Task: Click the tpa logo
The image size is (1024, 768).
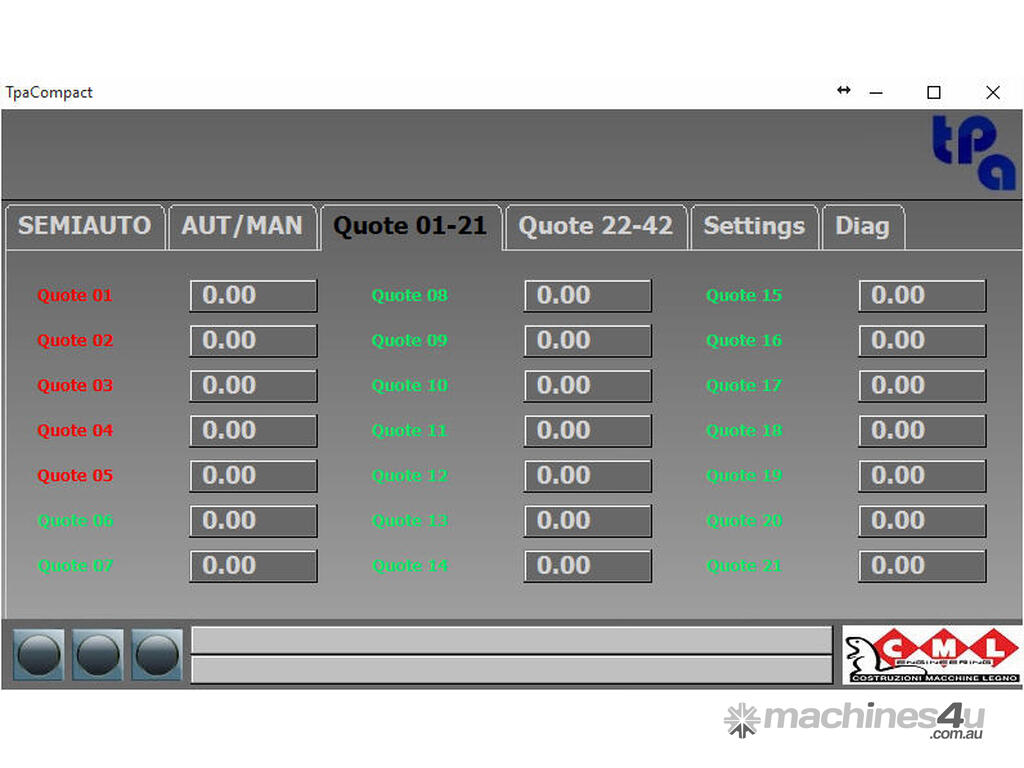Action: point(972,153)
